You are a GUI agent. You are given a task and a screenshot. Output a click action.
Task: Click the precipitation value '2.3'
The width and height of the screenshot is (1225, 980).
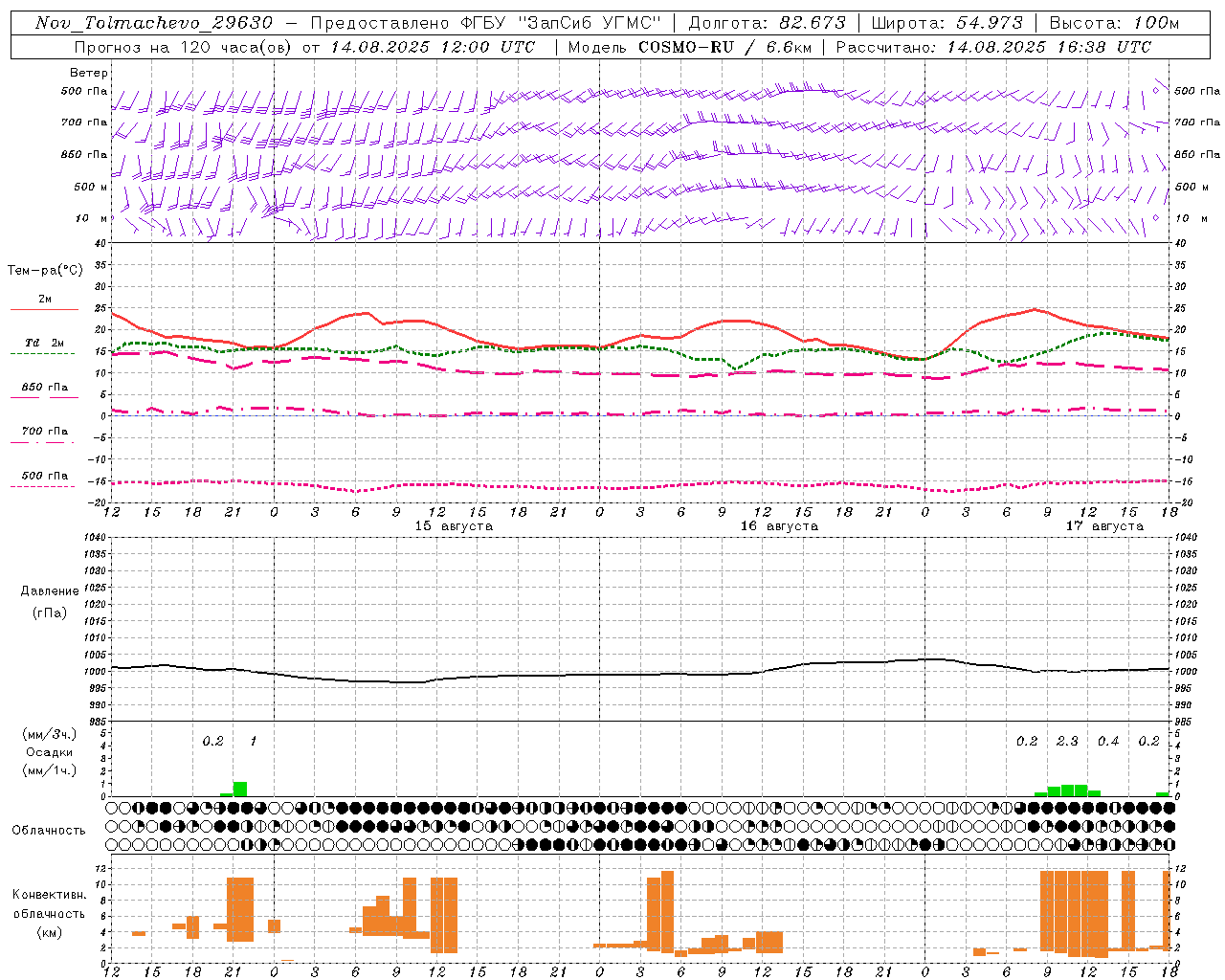tap(1067, 742)
